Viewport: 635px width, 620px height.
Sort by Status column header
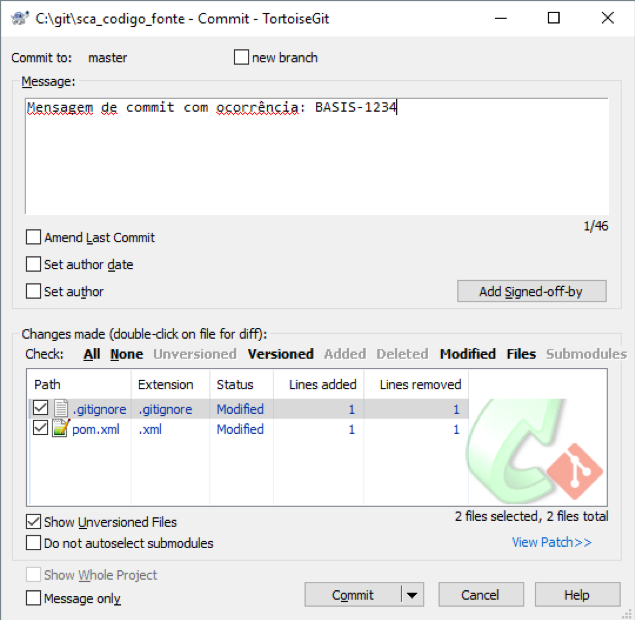[242, 384]
